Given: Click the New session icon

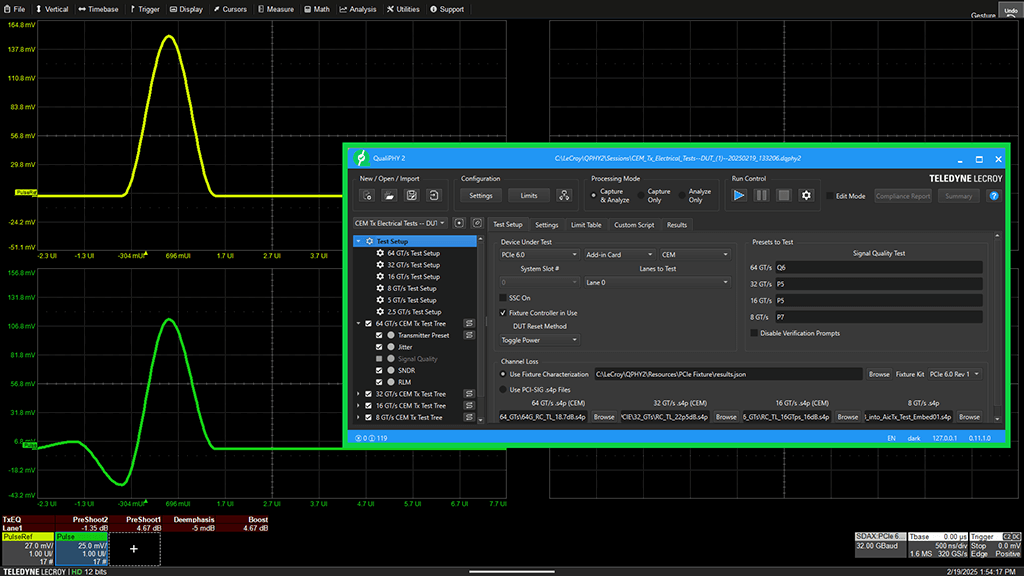Looking at the screenshot, I should click(x=366, y=196).
